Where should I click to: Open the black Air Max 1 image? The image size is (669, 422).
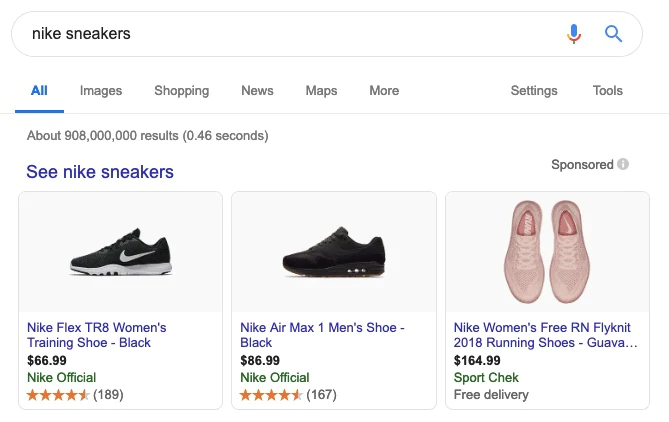(334, 253)
